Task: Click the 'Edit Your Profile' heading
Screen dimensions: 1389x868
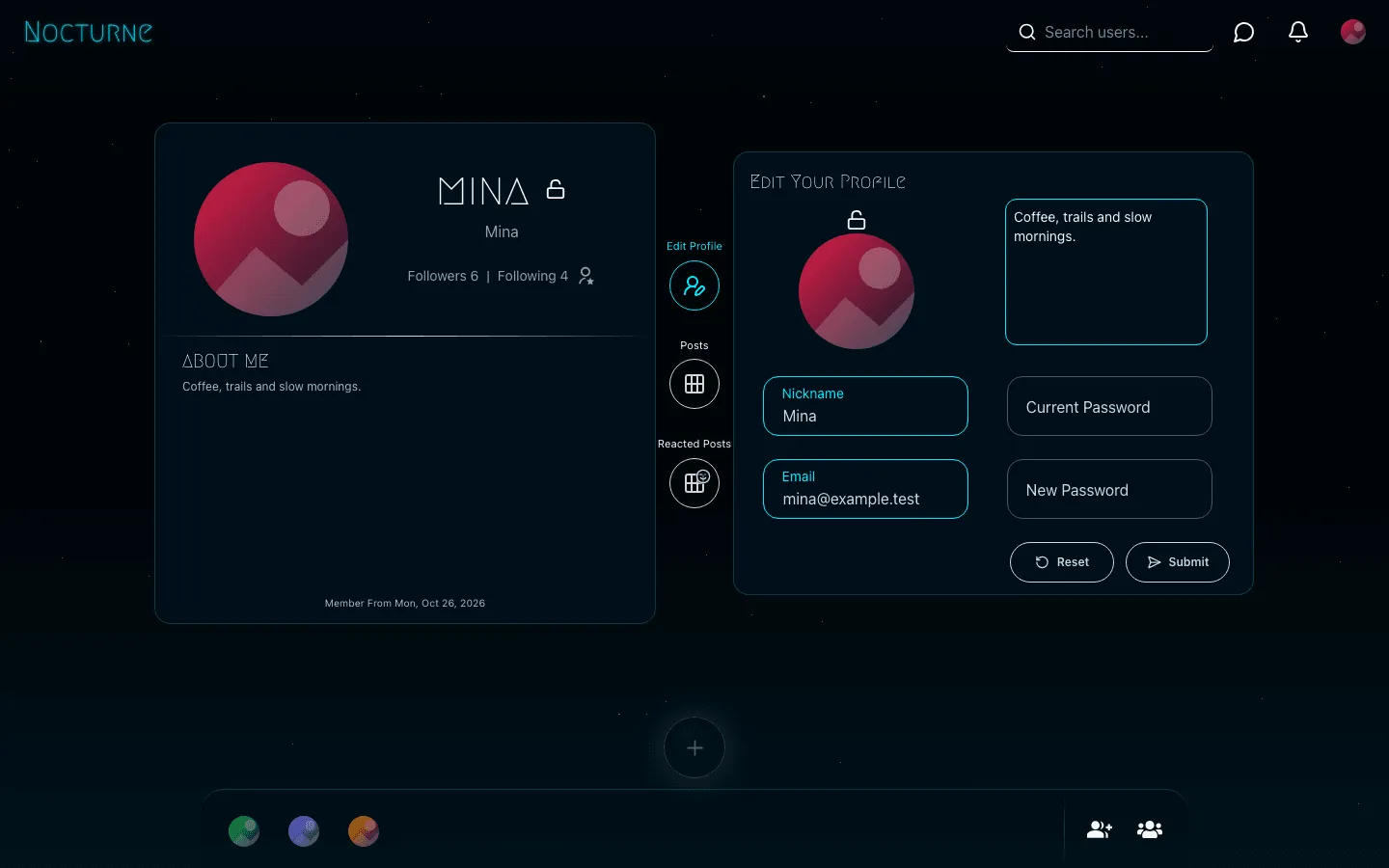Action: (828, 181)
